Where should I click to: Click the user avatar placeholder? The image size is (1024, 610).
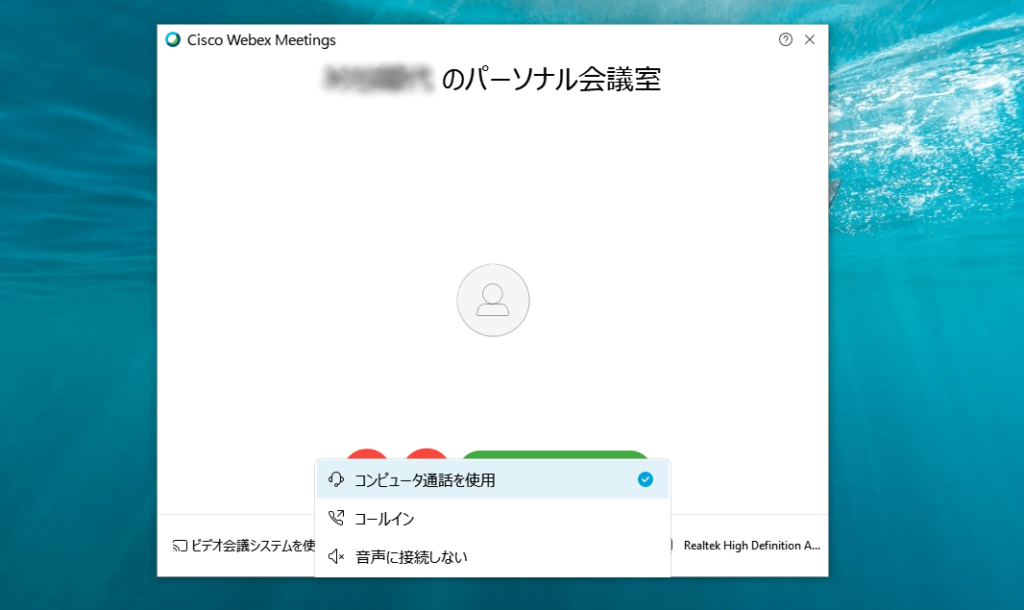493,300
